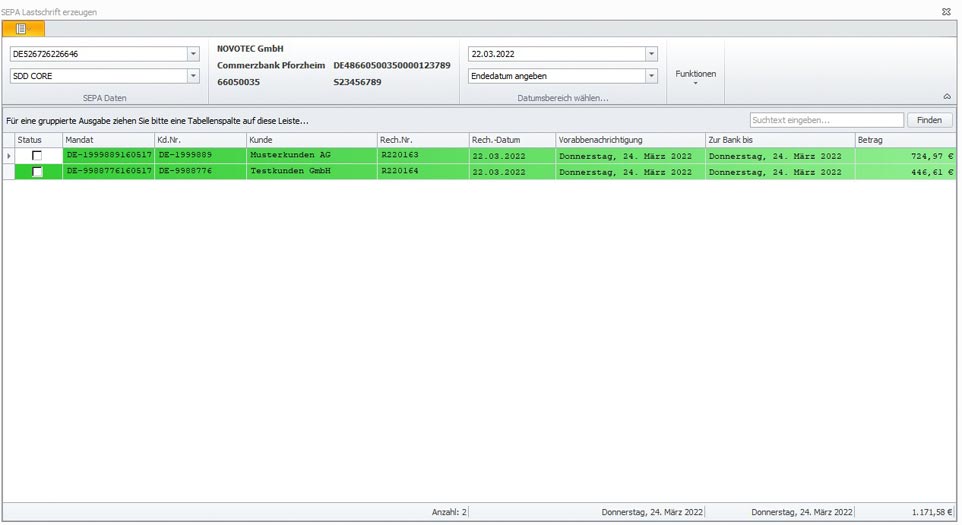
Task: Select the 446,61 € amount cell
Action: point(904,172)
